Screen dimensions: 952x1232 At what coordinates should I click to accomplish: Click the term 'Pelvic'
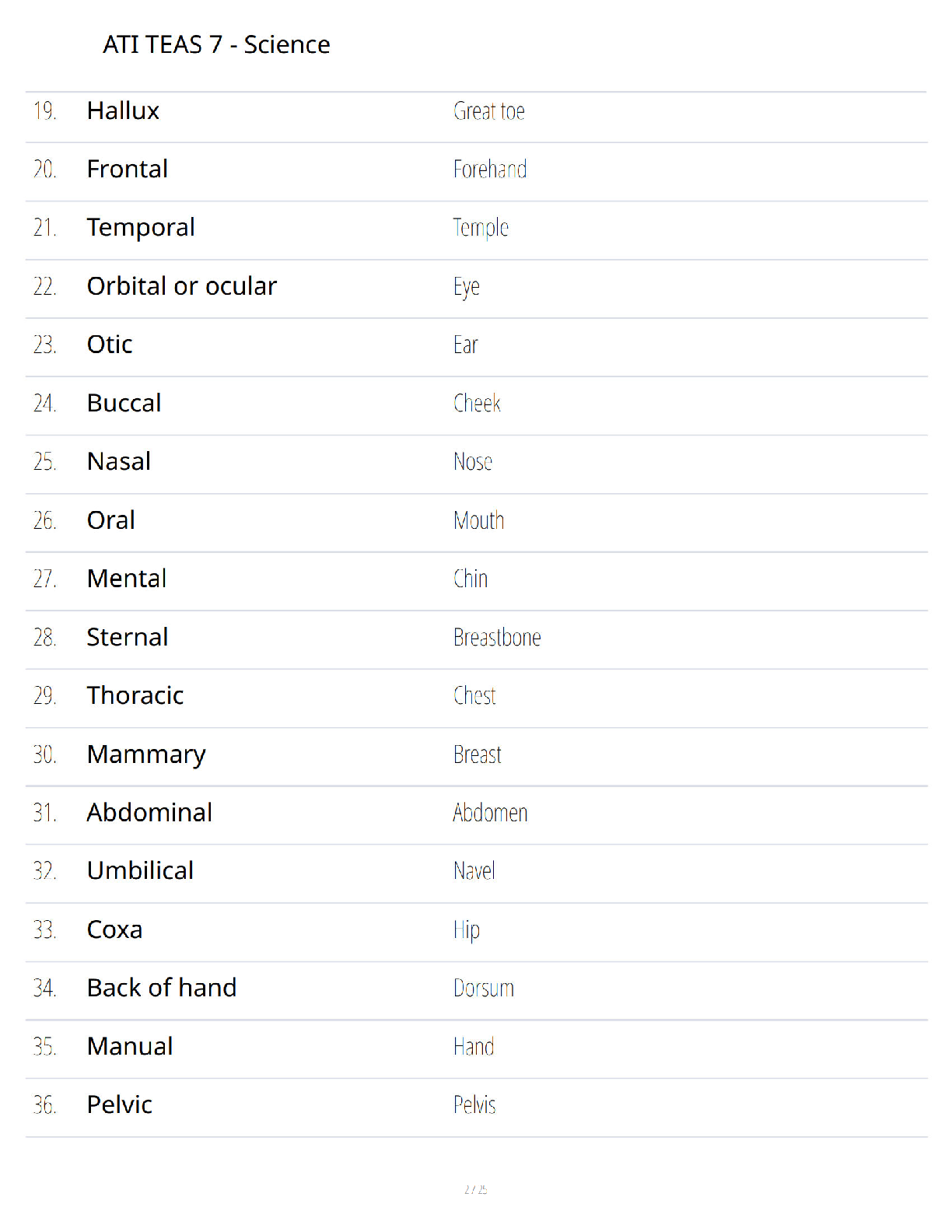click(x=120, y=1104)
